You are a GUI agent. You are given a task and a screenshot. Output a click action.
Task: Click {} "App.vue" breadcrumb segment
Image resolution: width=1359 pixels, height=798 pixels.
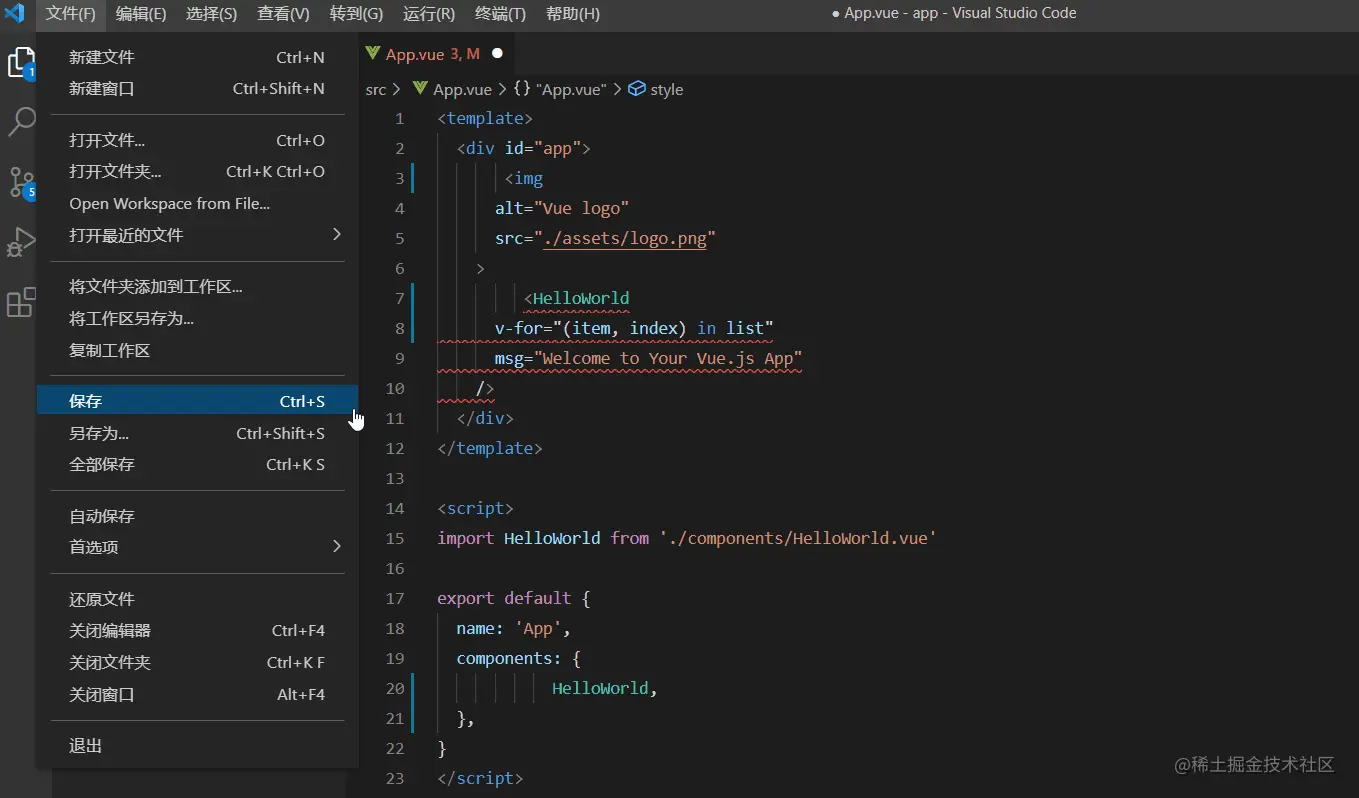pyautogui.click(x=560, y=89)
